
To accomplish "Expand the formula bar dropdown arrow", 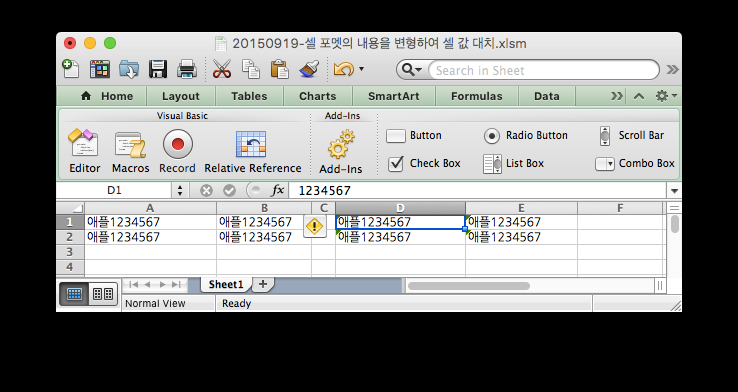I will click(x=674, y=191).
